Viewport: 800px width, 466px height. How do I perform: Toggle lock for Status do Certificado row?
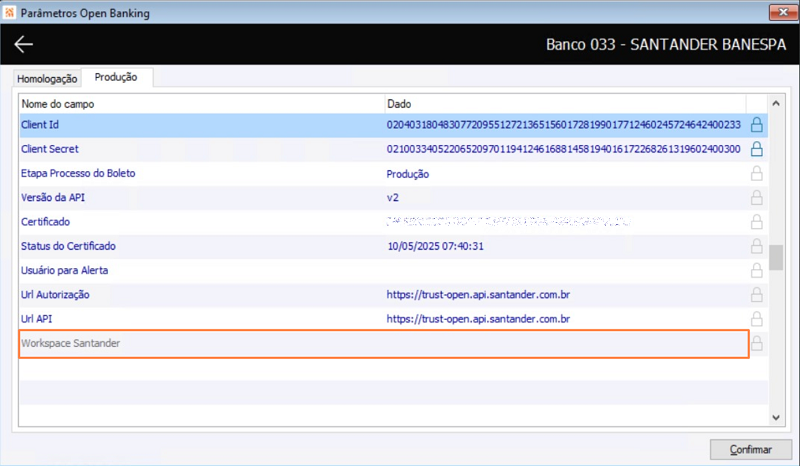point(757,246)
